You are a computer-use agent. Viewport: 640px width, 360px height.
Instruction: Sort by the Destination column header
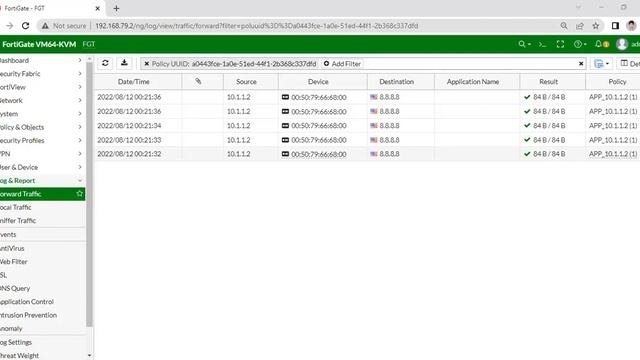[400, 82]
